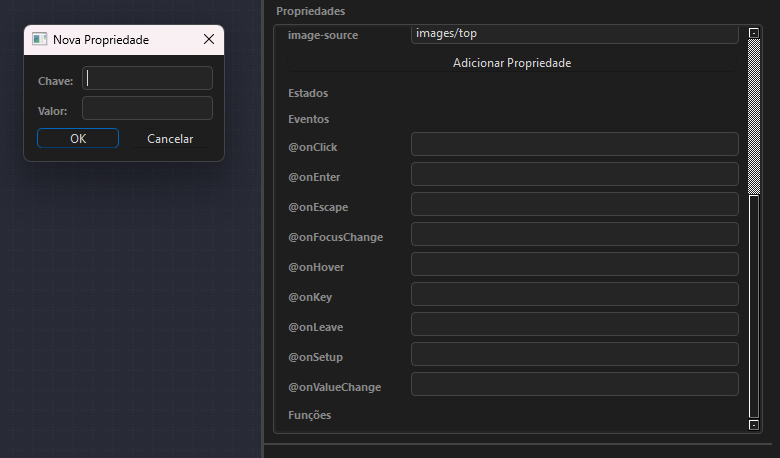The height and width of the screenshot is (458, 780).
Task: Close the Nova Propriedade dialog
Action: coord(209,39)
